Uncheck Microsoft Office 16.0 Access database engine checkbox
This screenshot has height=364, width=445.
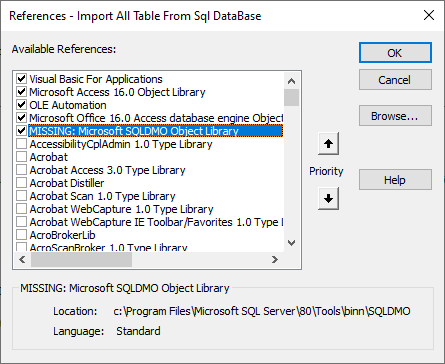(21, 118)
